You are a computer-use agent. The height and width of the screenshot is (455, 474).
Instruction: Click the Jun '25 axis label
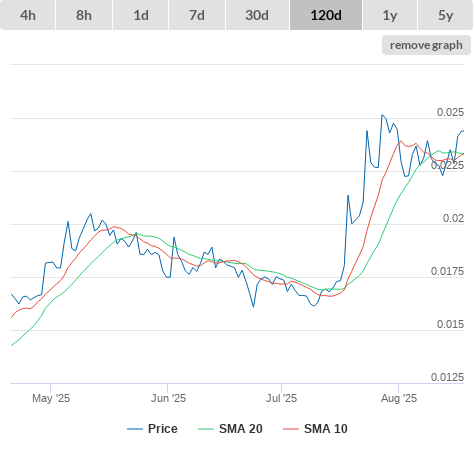click(x=168, y=398)
